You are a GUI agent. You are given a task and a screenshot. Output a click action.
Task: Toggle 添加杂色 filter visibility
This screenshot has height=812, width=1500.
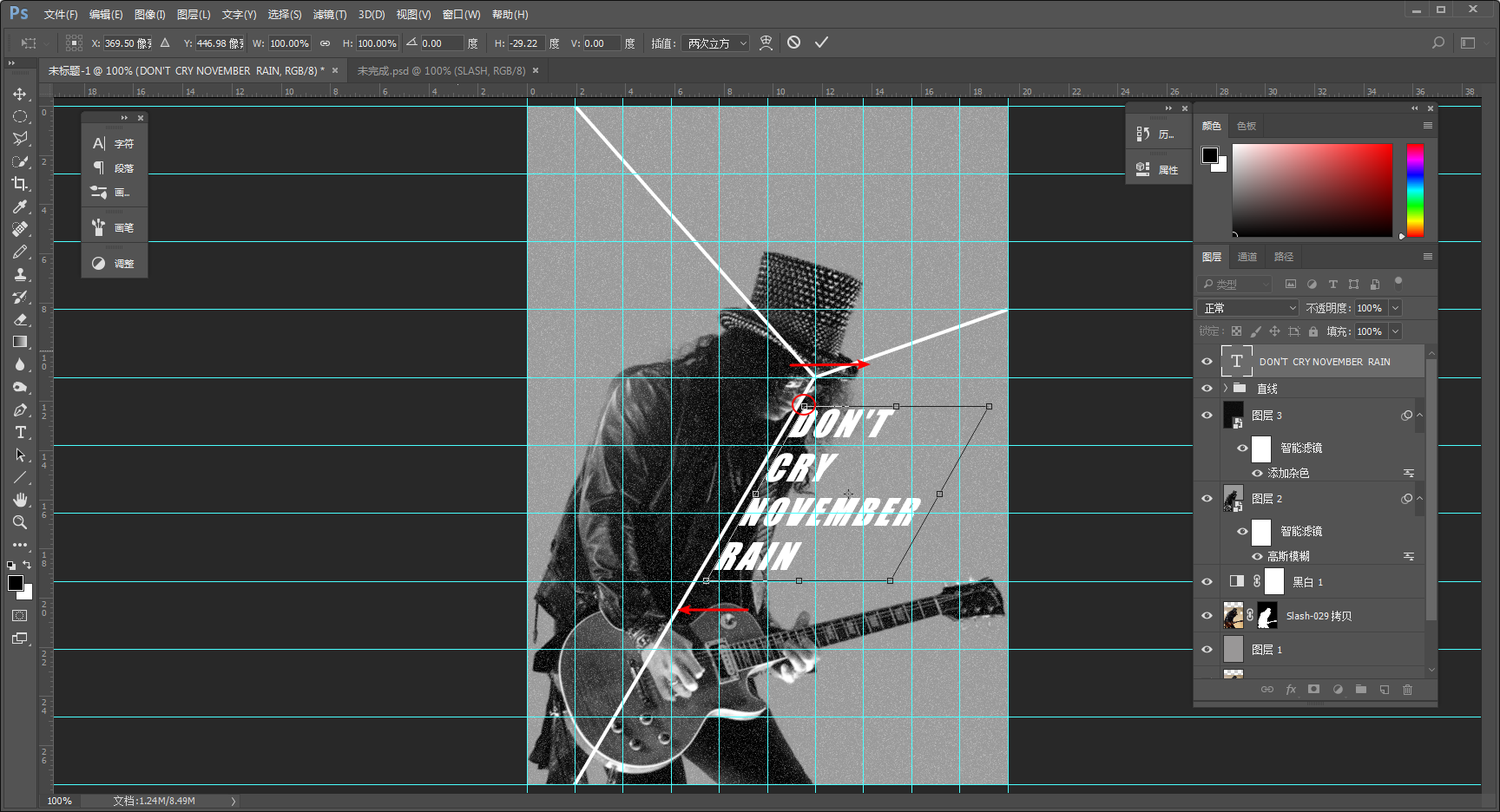point(1257,474)
